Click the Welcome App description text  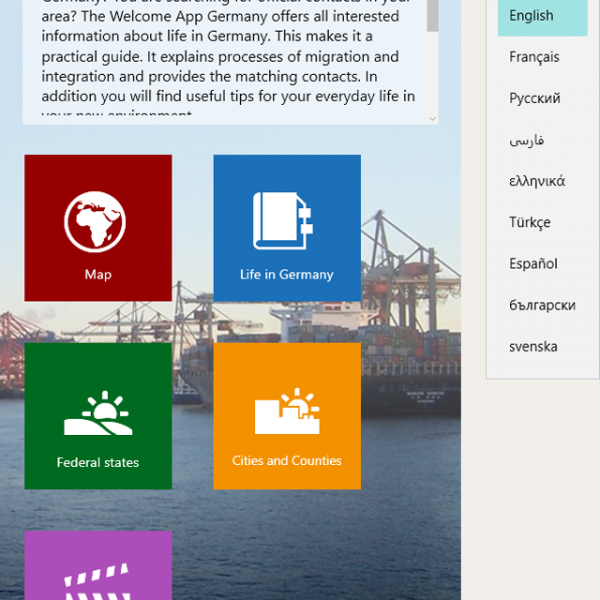[228, 57]
